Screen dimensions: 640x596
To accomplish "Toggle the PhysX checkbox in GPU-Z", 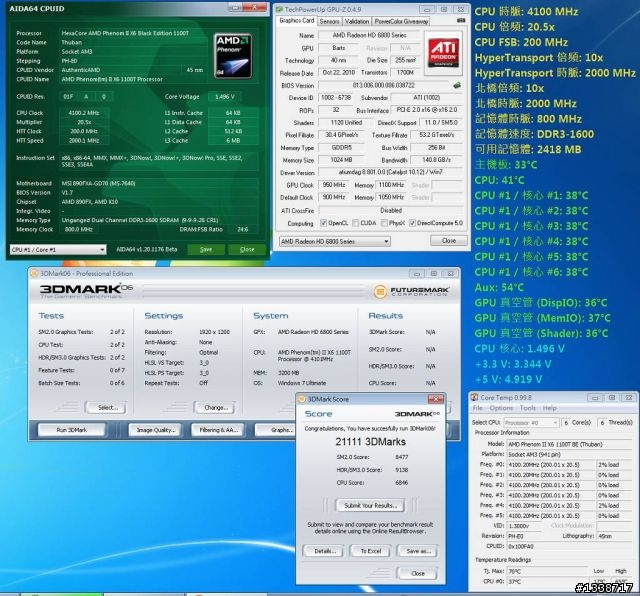I will tap(384, 223).
